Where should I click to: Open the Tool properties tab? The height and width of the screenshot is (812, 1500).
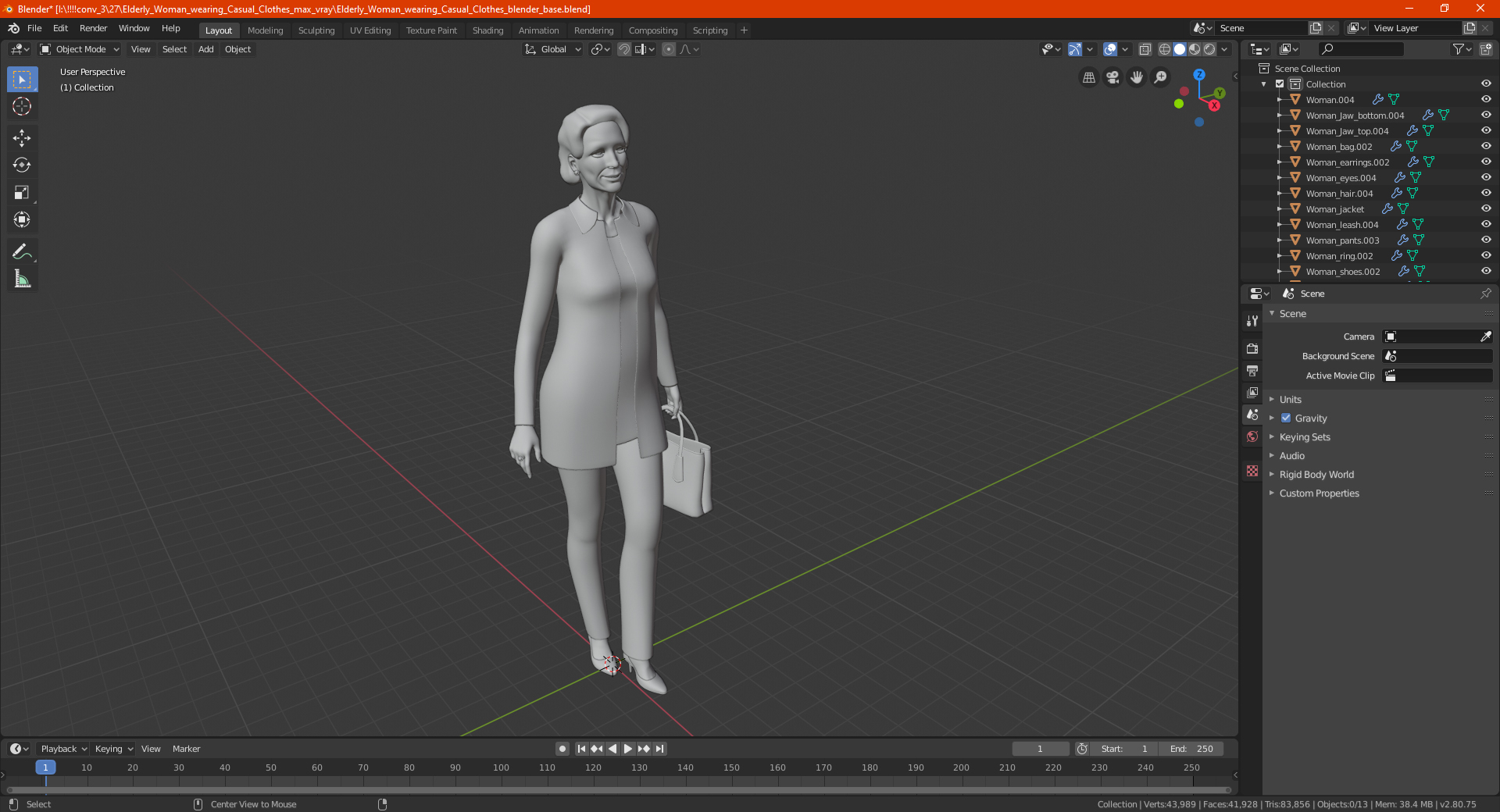click(x=1252, y=321)
